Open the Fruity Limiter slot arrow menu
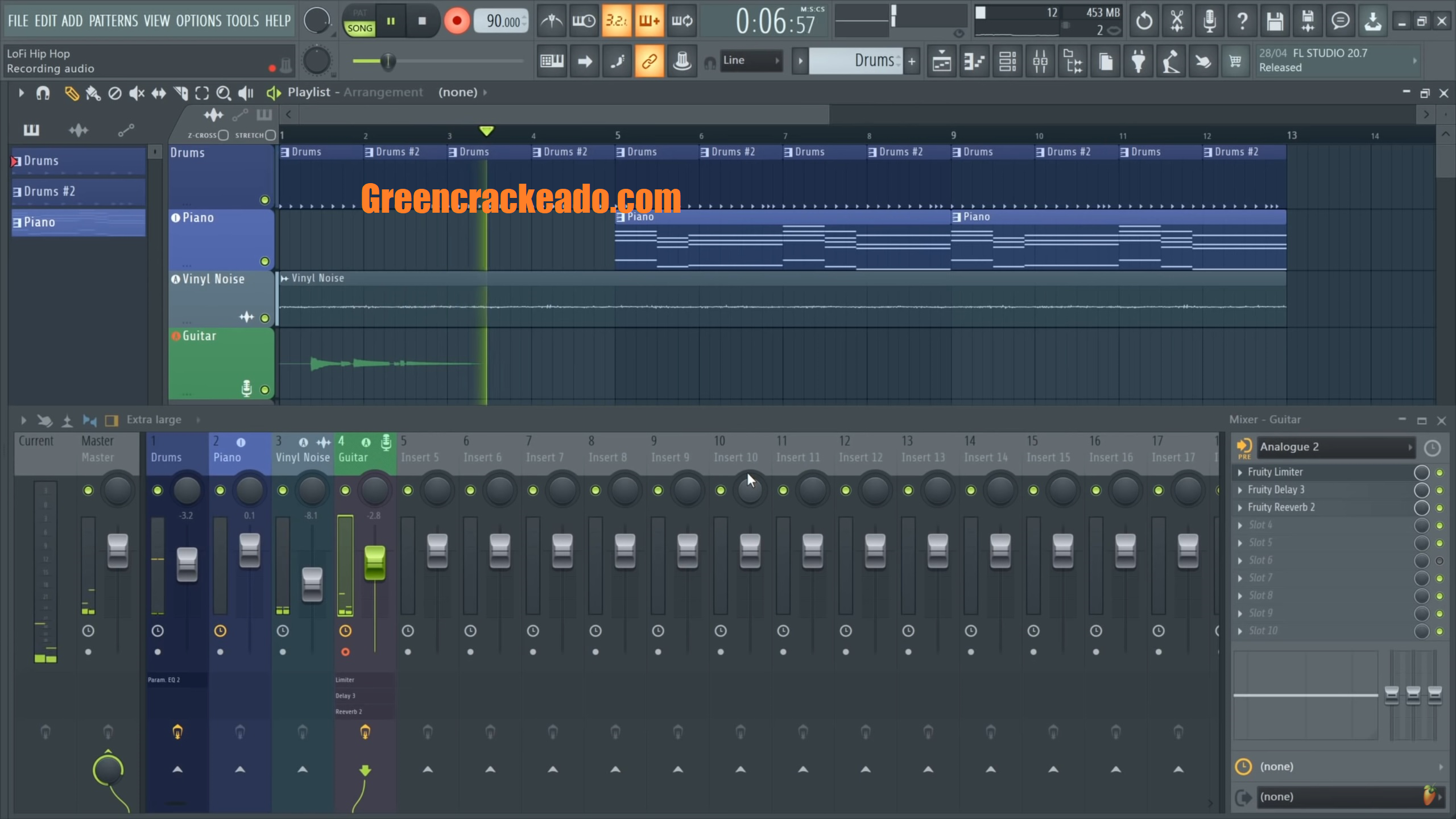1456x819 pixels. pyautogui.click(x=1240, y=472)
